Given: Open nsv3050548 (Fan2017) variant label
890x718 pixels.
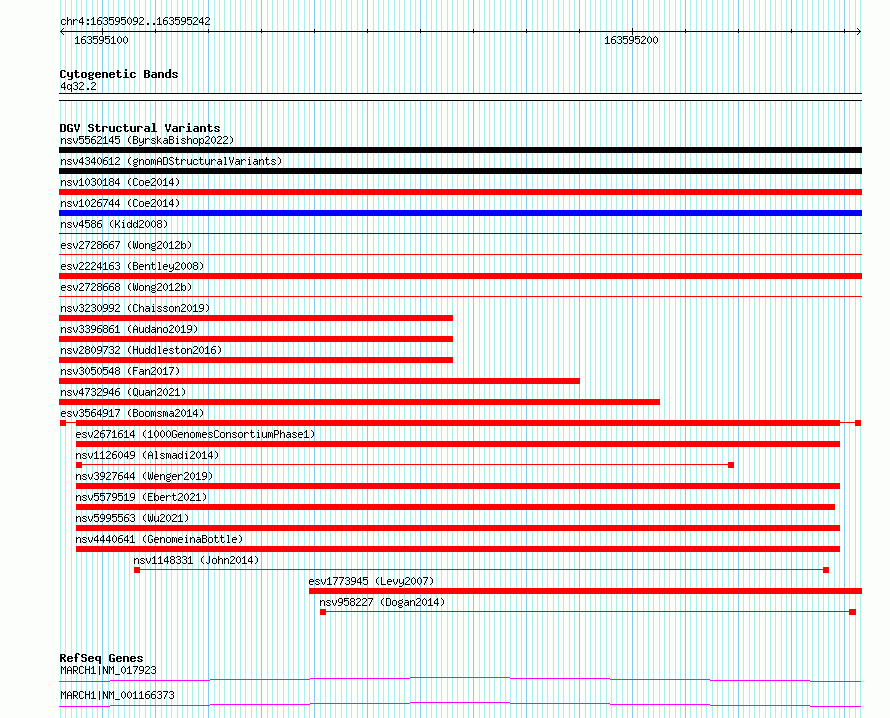Looking at the screenshot, I should pyautogui.click(x=120, y=371).
